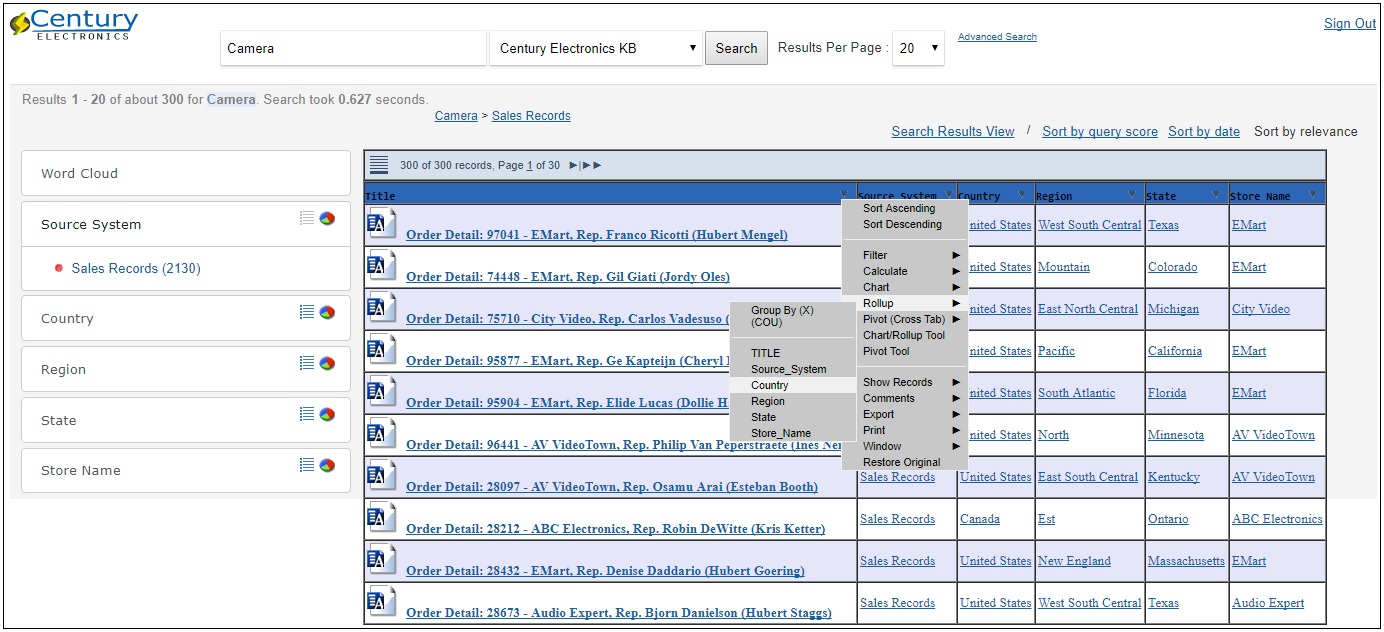Open the Results Per Page dropdown

(x=918, y=48)
